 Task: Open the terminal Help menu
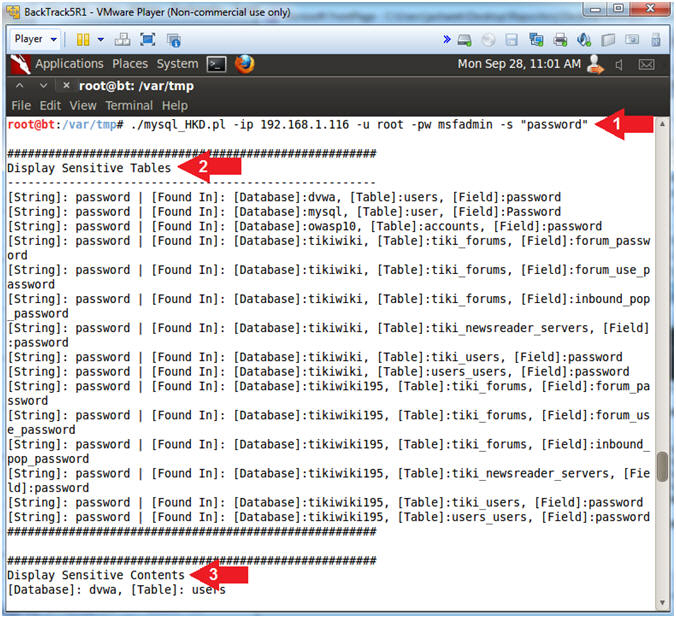tap(175, 106)
